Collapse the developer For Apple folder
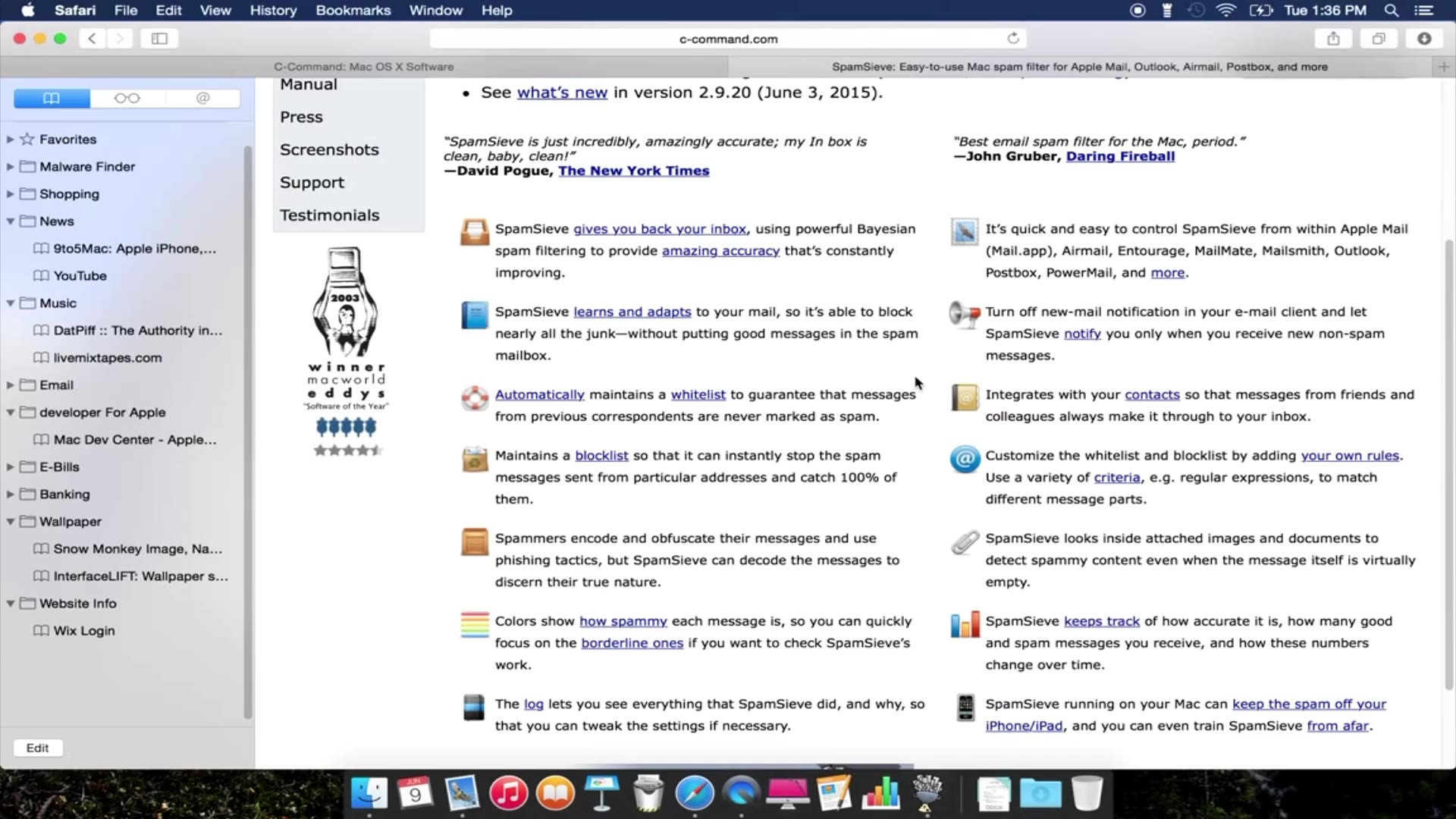Viewport: 1456px width, 819px height. coord(10,413)
